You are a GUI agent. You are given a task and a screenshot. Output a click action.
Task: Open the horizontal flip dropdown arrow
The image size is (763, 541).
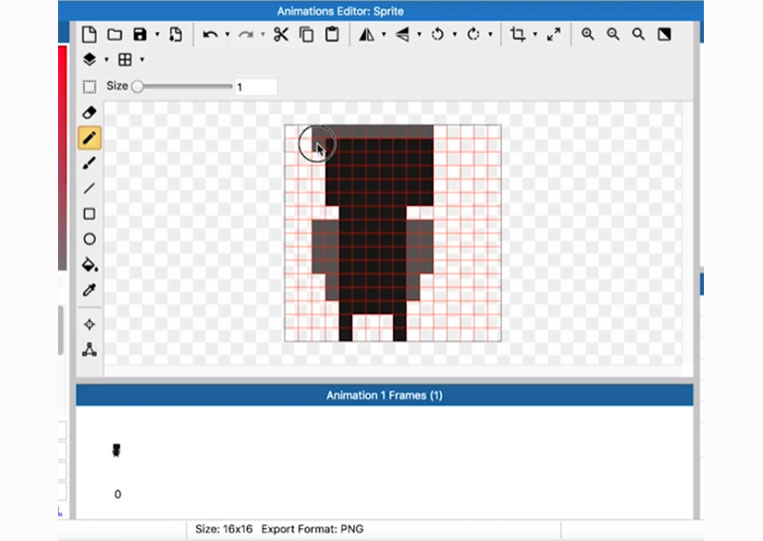pyautogui.click(x=383, y=35)
